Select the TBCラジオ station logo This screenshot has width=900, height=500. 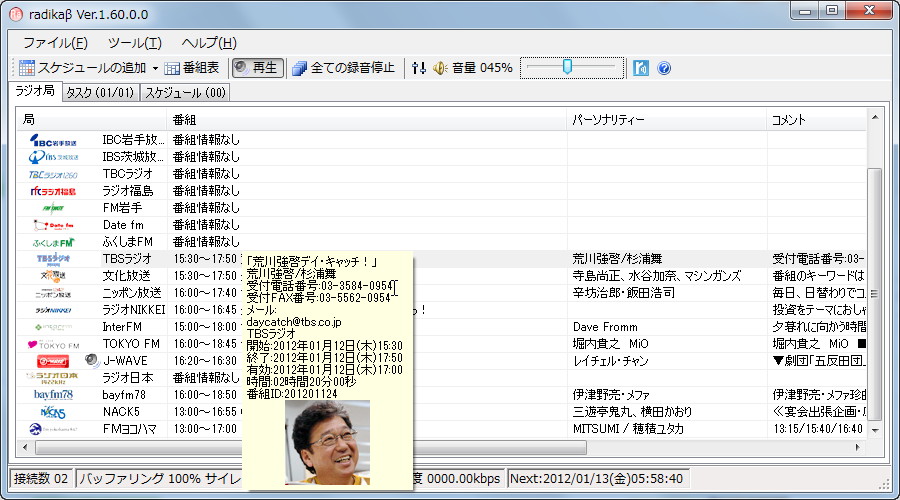coord(53,174)
